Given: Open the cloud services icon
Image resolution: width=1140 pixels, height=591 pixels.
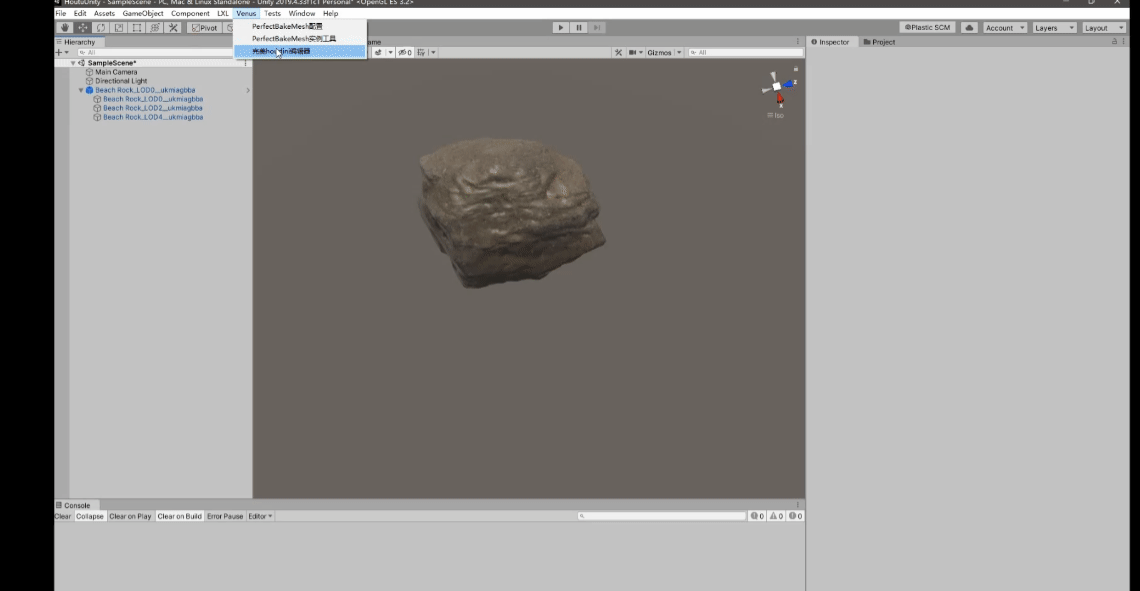Looking at the screenshot, I should tap(969, 28).
